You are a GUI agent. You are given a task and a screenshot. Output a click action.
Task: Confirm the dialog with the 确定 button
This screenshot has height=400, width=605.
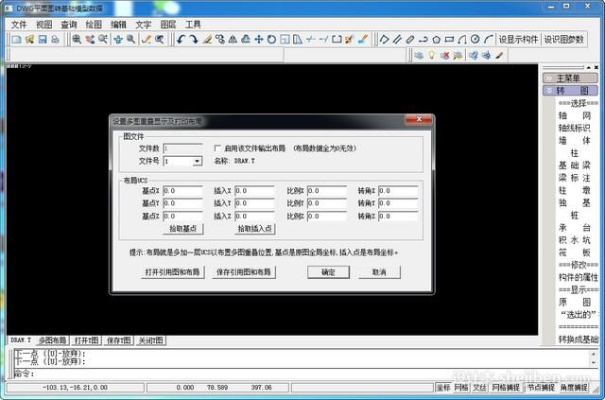pos(328,272)
